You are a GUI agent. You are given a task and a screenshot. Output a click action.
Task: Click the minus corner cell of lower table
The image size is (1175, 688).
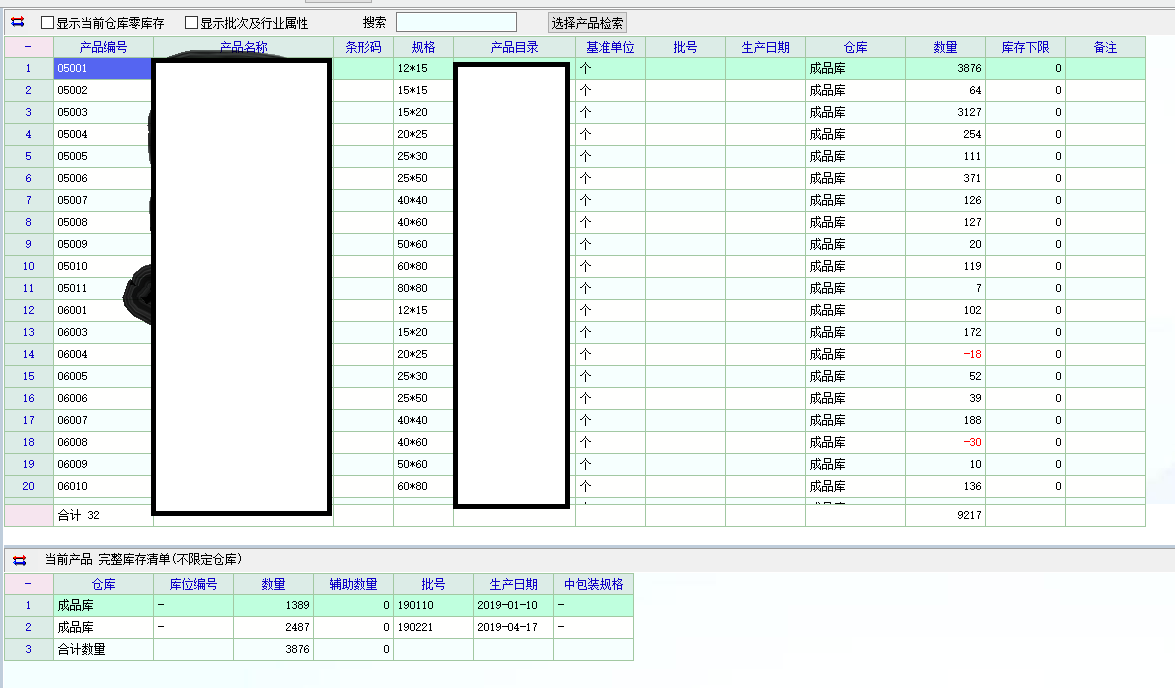point(28,584)
